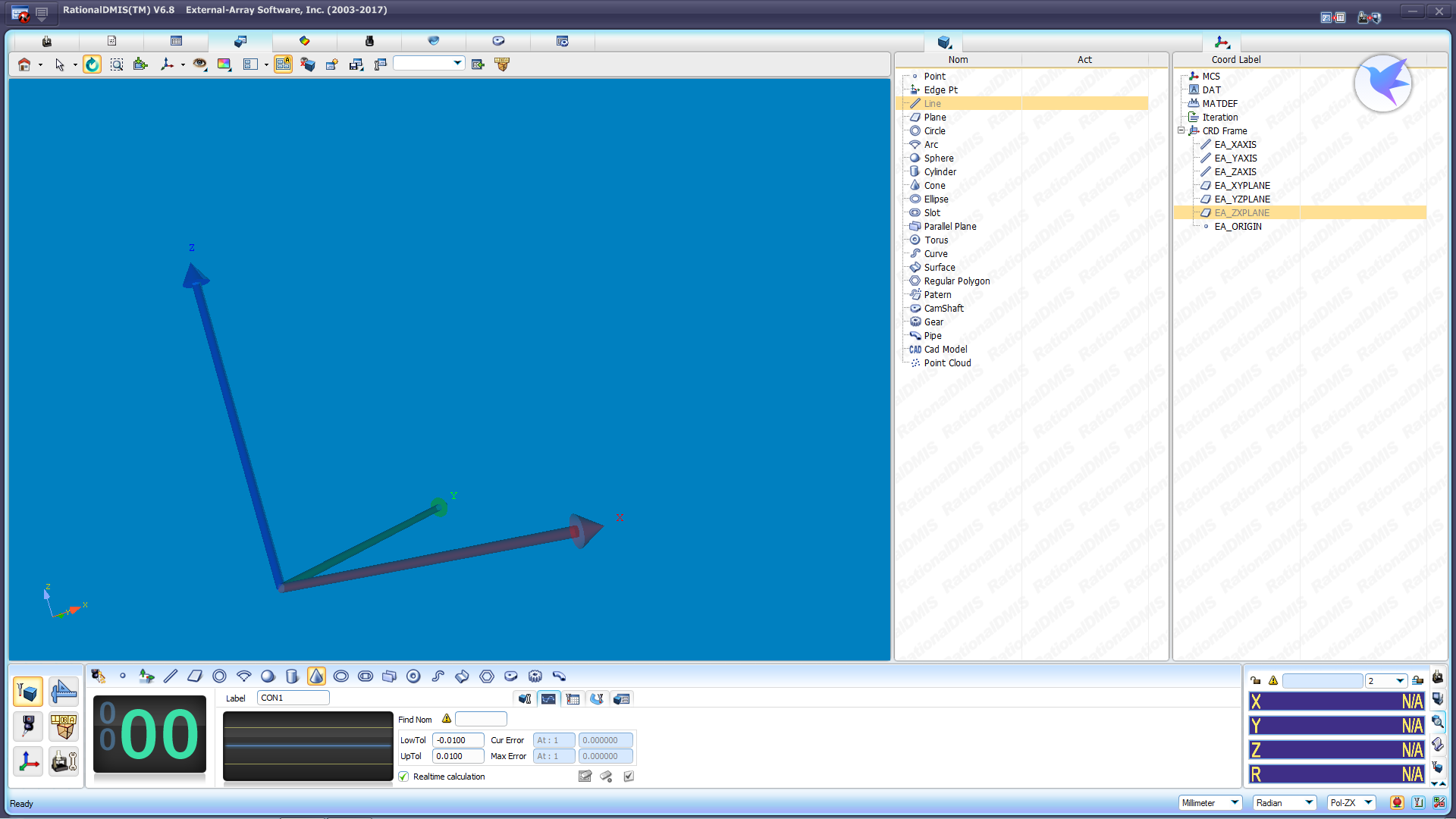The height and width of the screenshot is (819, 1456).
Task: Collapse the CRD Frame tree node
Action: pyautogui.click(x=1181, y=130)
